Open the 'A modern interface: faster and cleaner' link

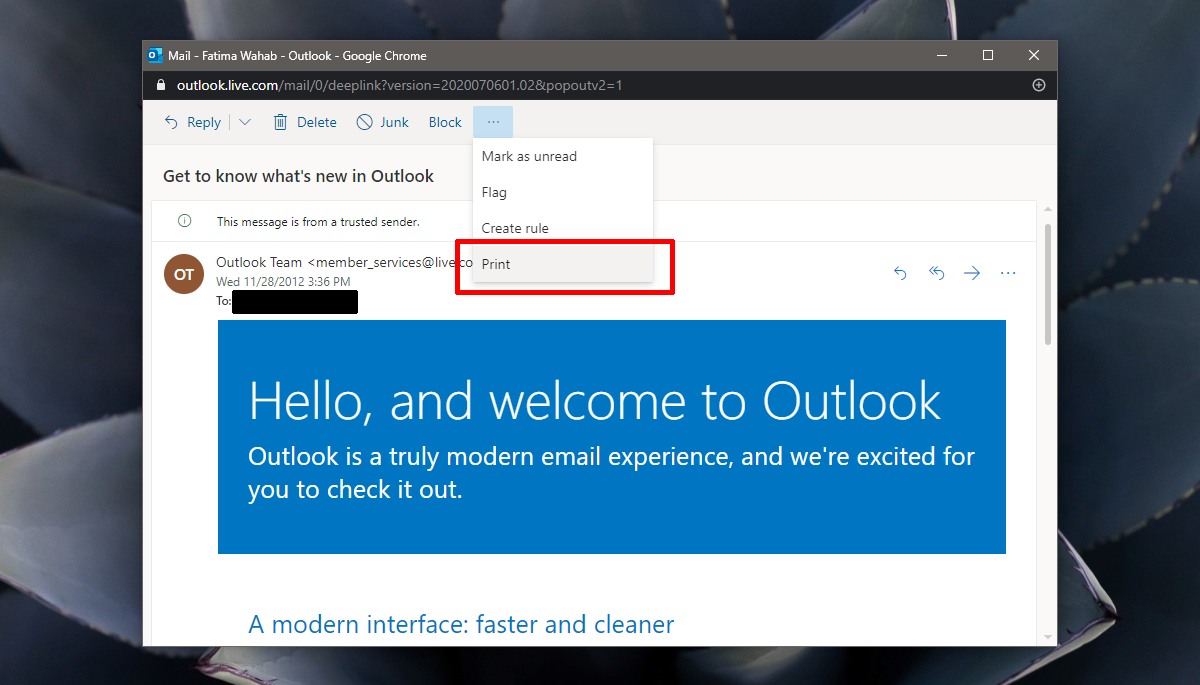click(460, 623)
